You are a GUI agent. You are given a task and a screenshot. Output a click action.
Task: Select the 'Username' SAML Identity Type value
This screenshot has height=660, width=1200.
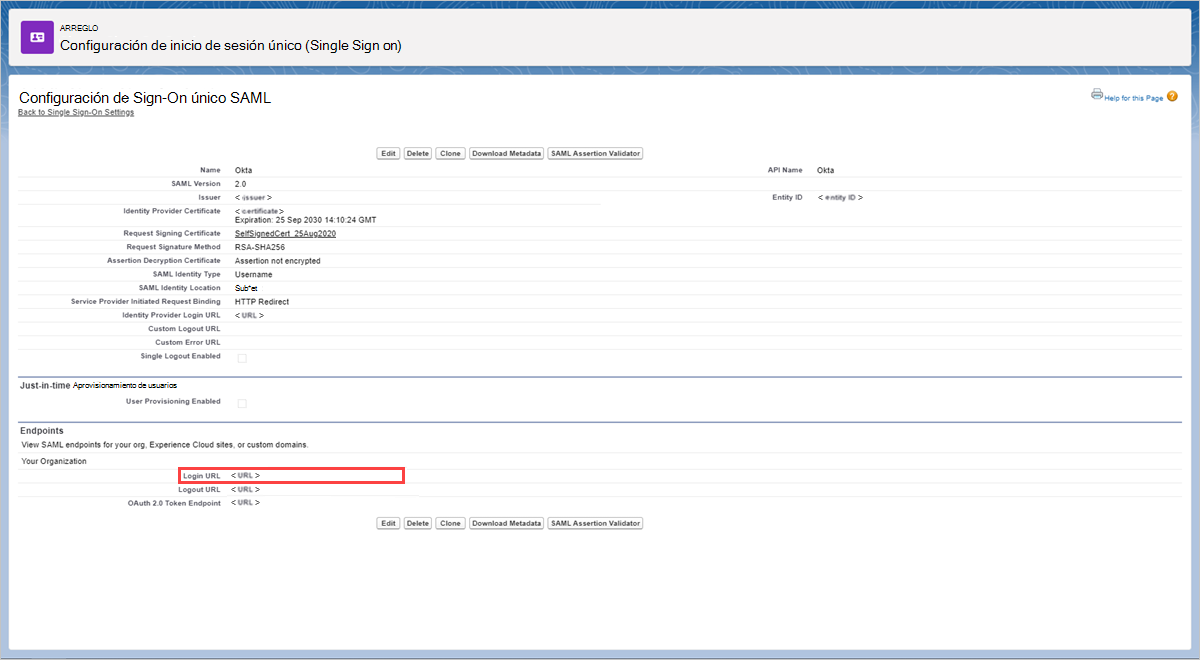click(x=253, y=274)
